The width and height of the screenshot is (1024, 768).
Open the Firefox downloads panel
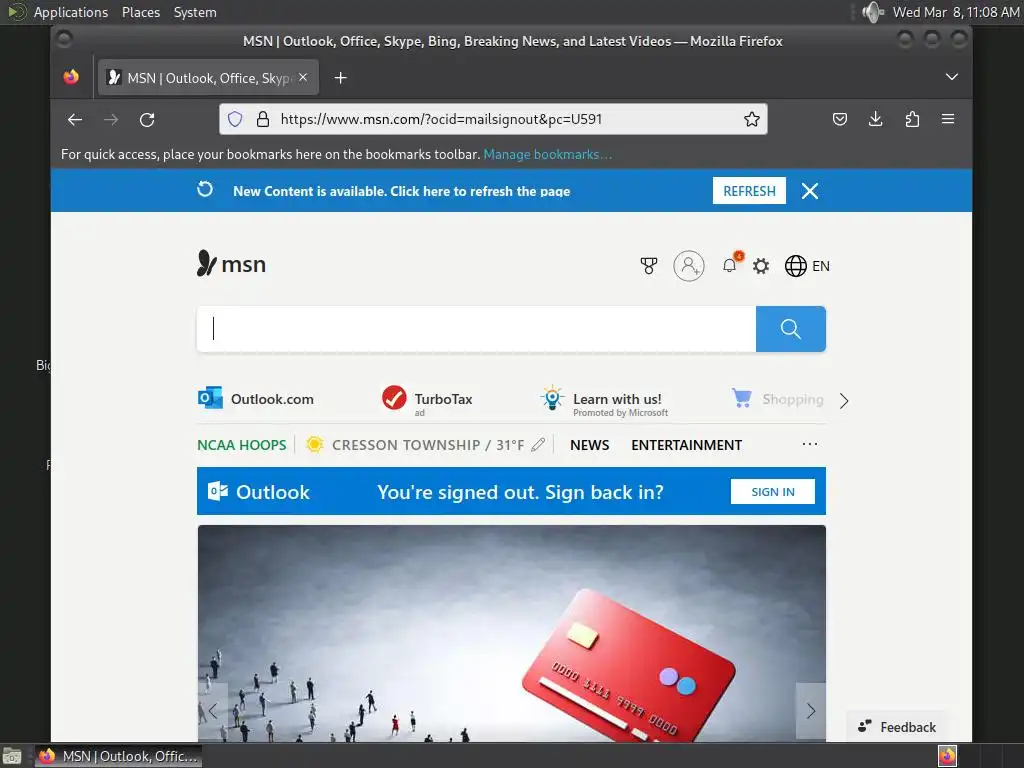[x=876, y=119]
